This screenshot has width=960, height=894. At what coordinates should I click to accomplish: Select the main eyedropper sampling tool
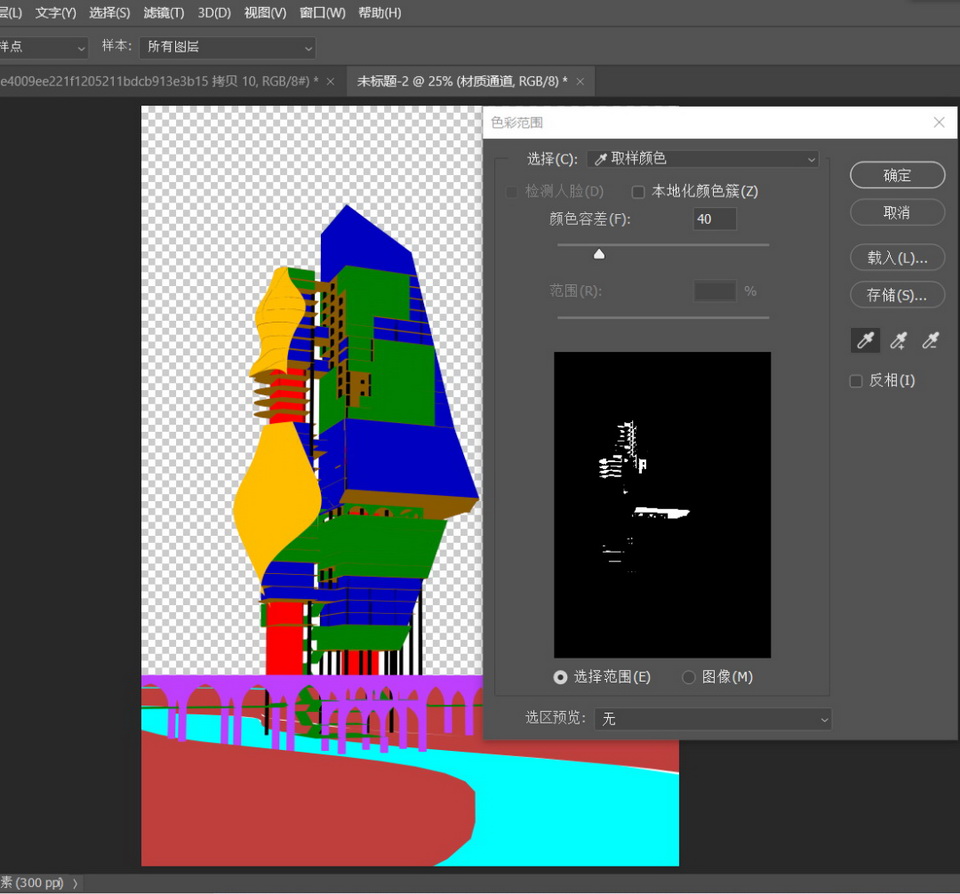[865, 341]
